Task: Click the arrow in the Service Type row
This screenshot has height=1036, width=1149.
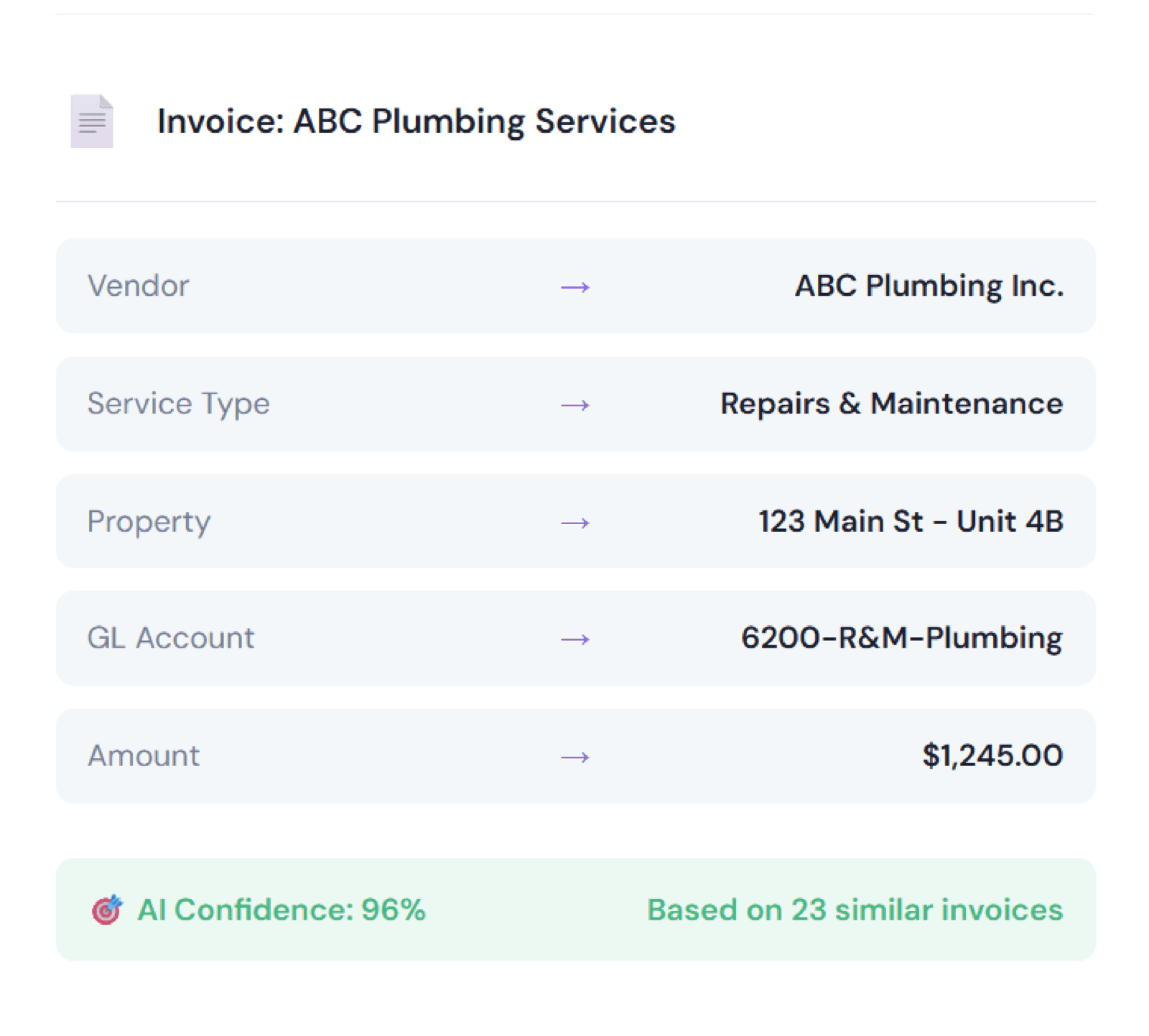Action: 575,405
